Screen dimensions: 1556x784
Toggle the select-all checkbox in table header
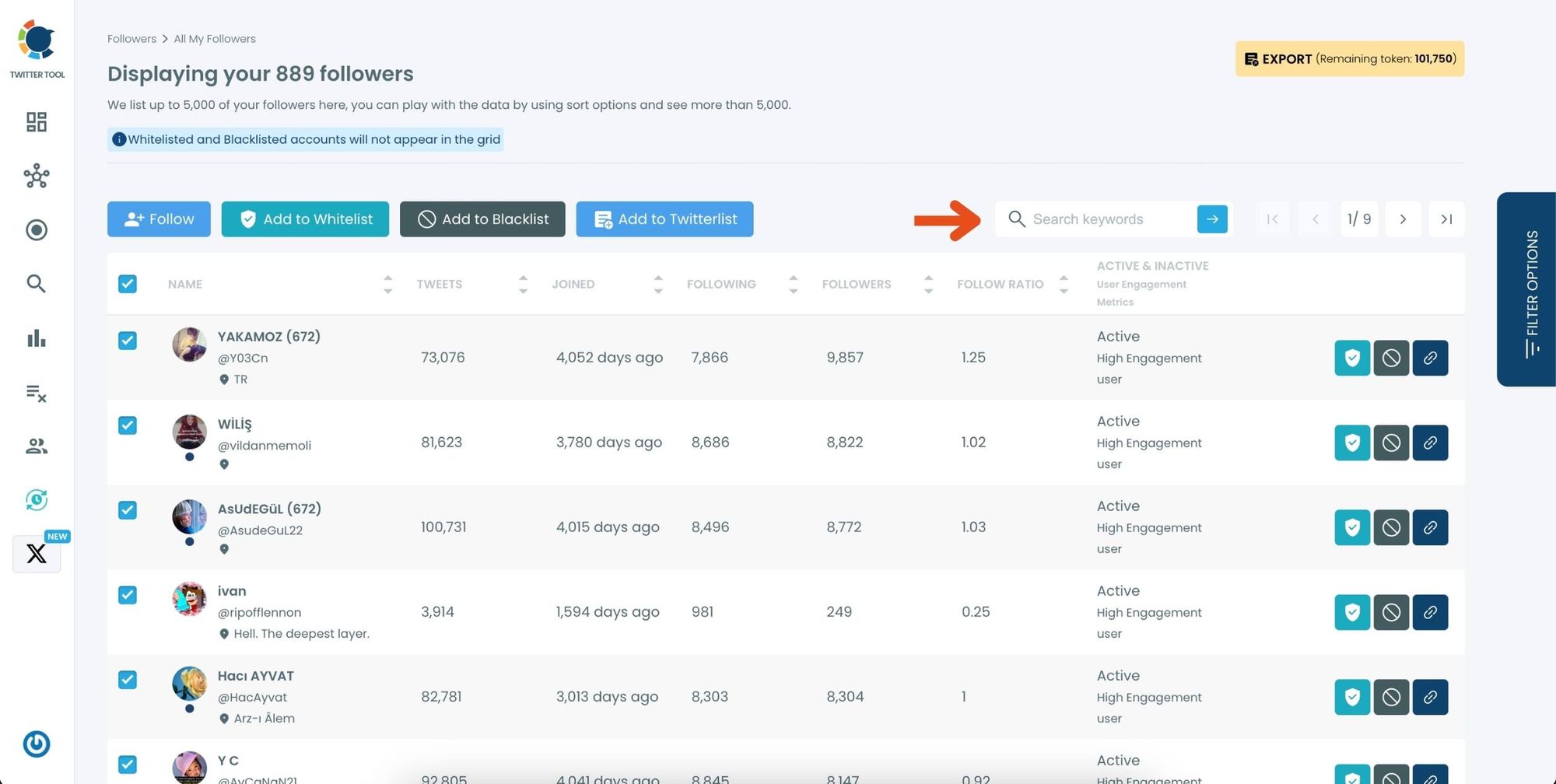pyautogui.click(x=128, y=284)
